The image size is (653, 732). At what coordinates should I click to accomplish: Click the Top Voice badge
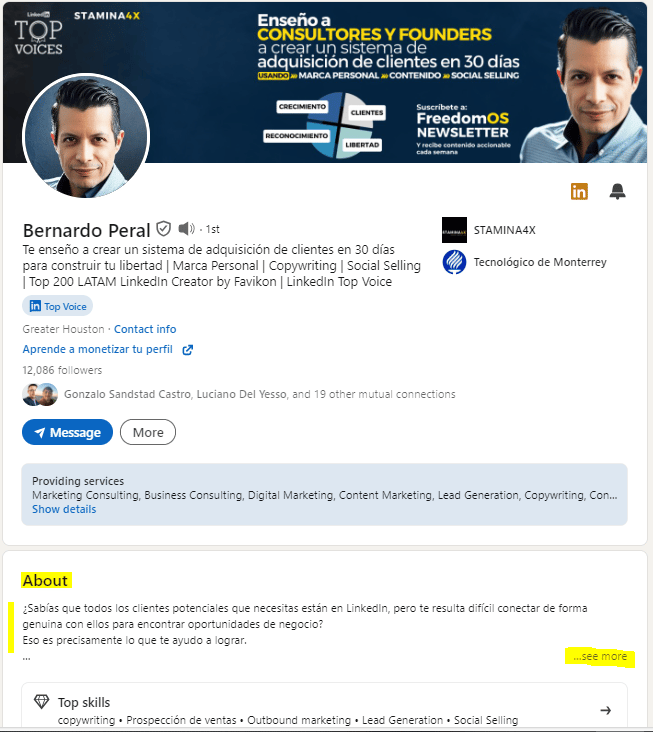57,306
